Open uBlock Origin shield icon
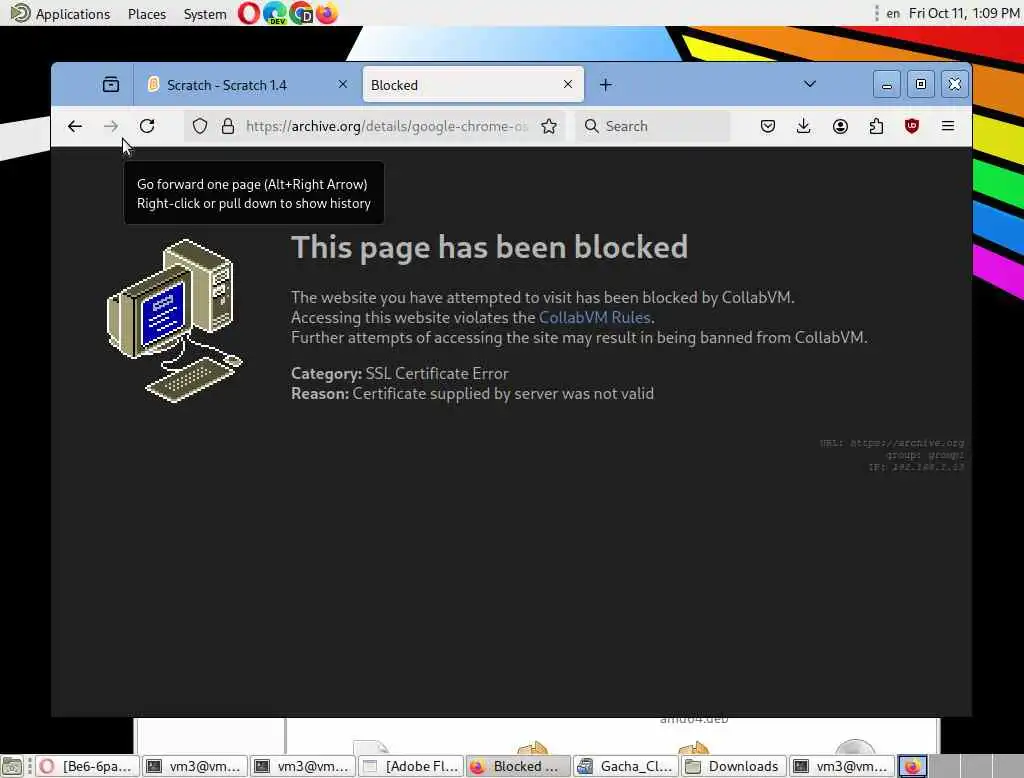The height and width of the screenshot is (778, 1024). click(912, 126)
